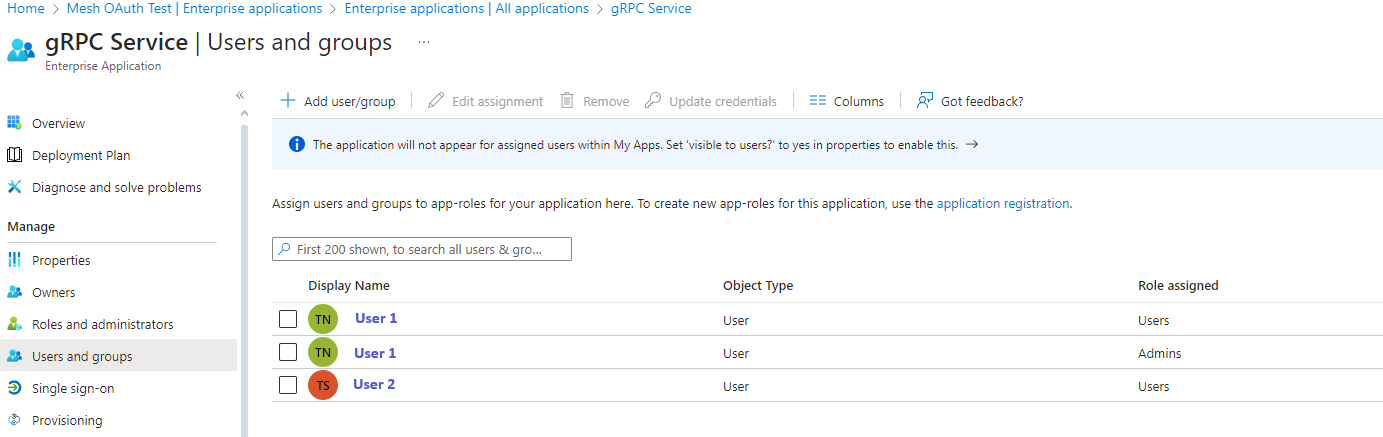Click the users and groups search field
The height and width of the screenshot is (437, 1383).
[x=422, y=249]
